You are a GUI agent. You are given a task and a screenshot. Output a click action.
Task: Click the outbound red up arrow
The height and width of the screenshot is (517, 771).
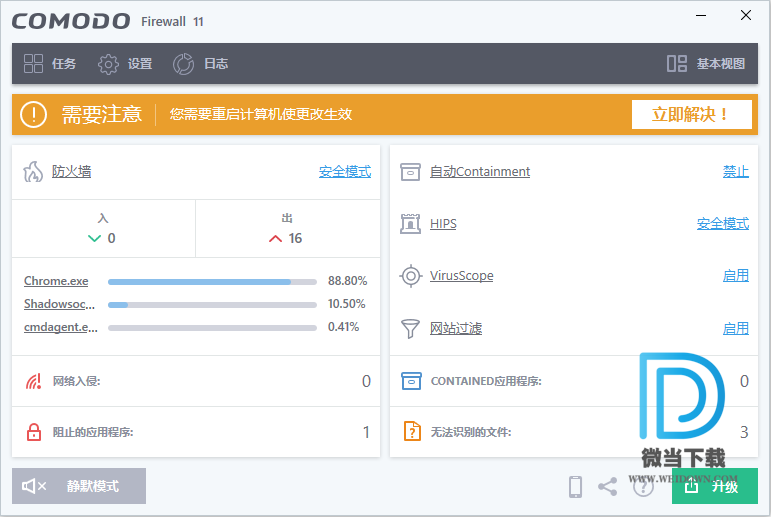click(275, 239)
